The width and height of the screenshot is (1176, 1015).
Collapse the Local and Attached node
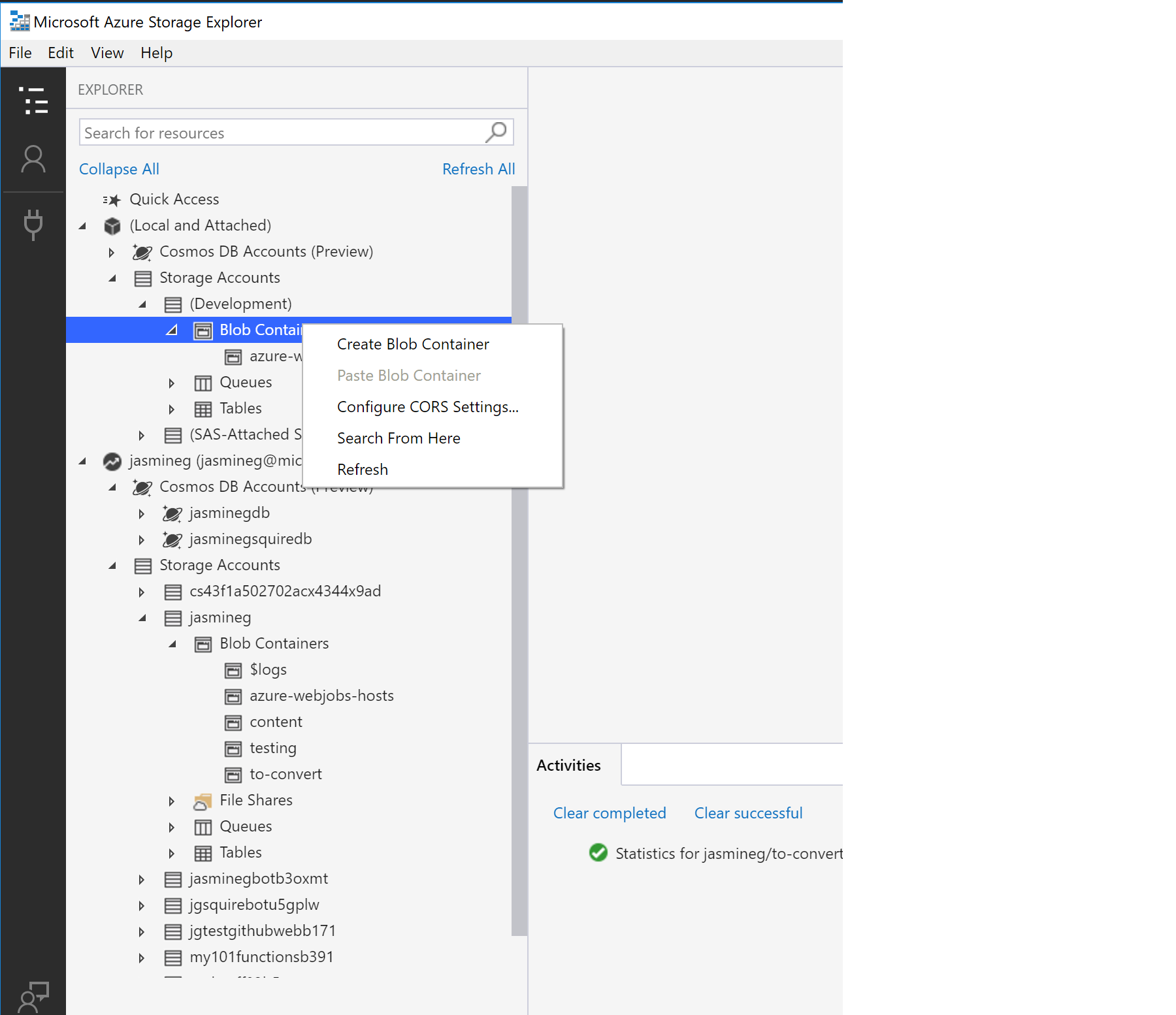(x=82, y=226)
